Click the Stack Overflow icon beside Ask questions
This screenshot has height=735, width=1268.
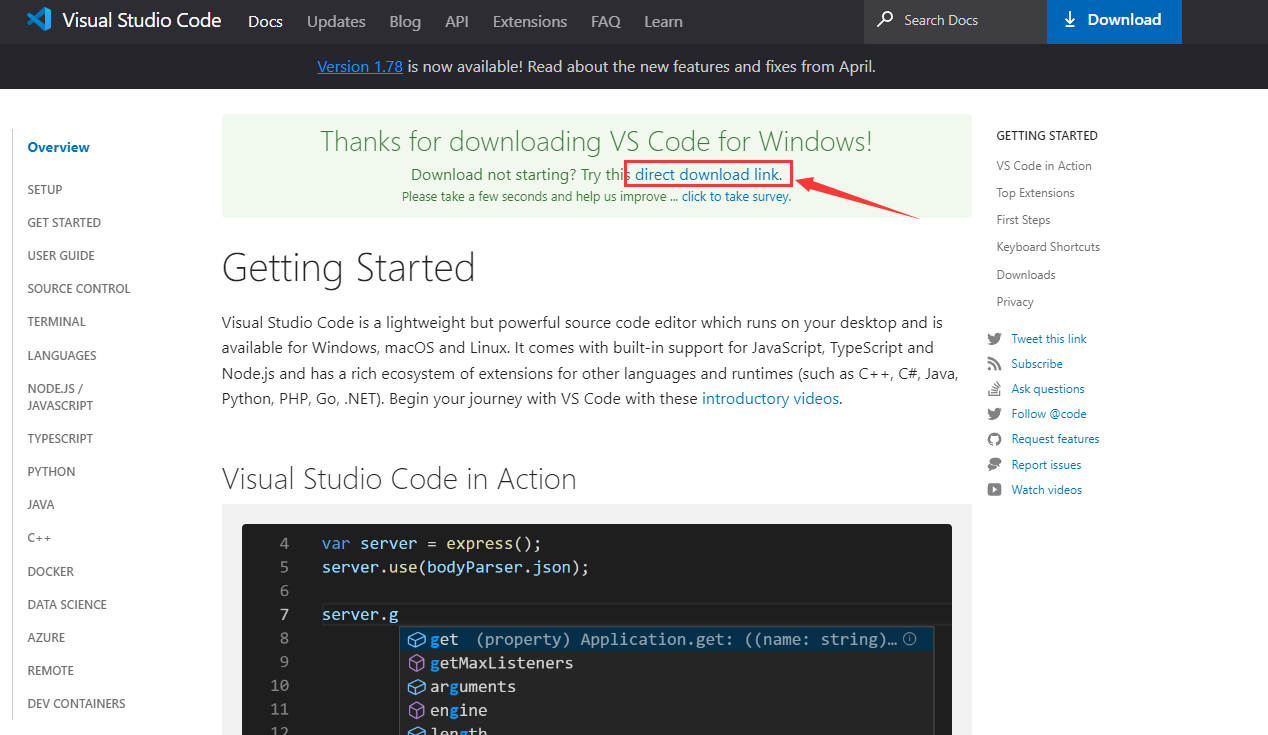click(994, 389)
